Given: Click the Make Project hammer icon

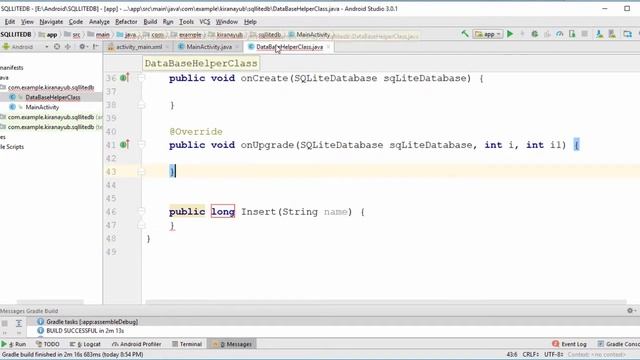Looking at the screenshot, I should tap(464, 34).
